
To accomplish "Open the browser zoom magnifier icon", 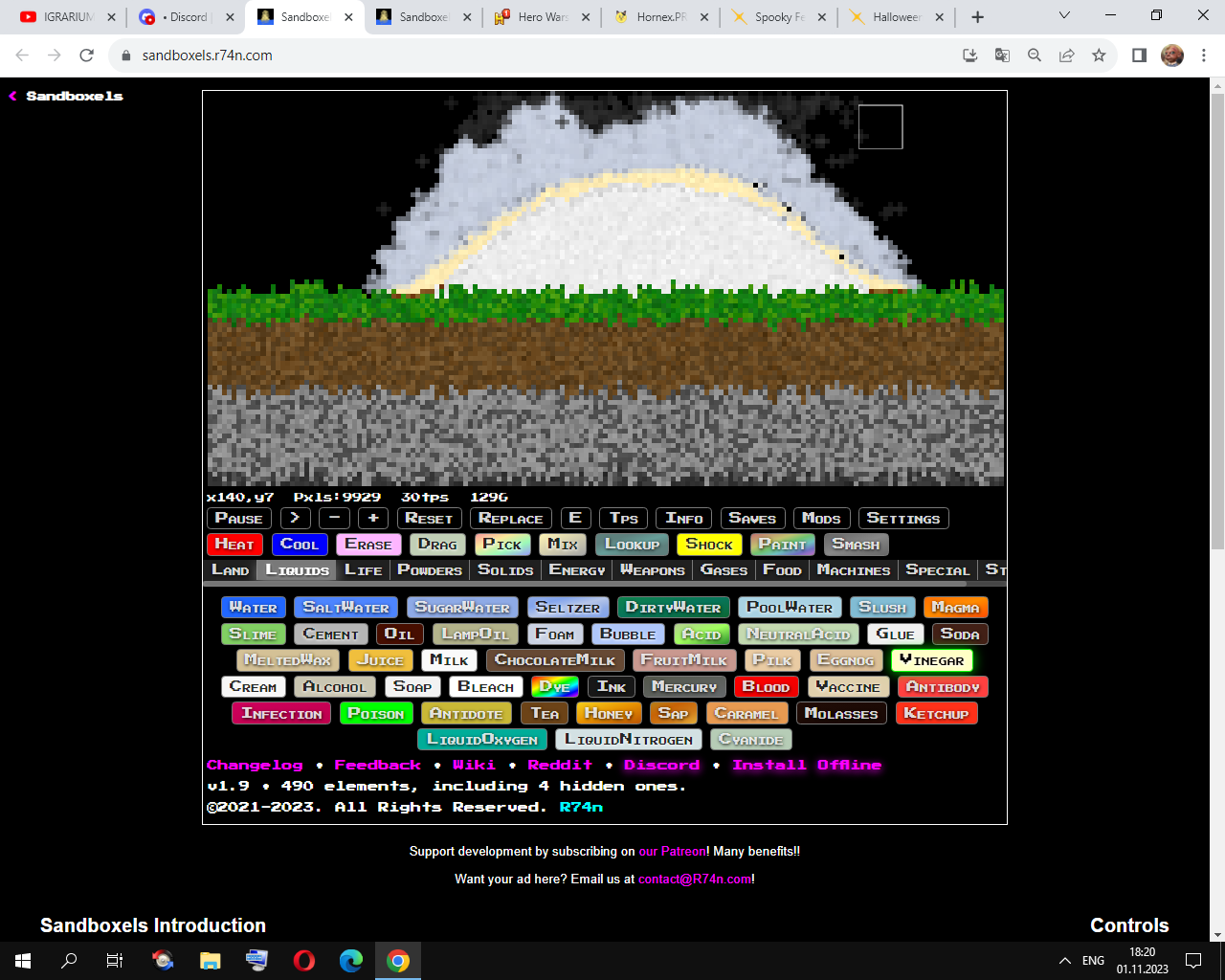I will click(x=1035, y=56).
